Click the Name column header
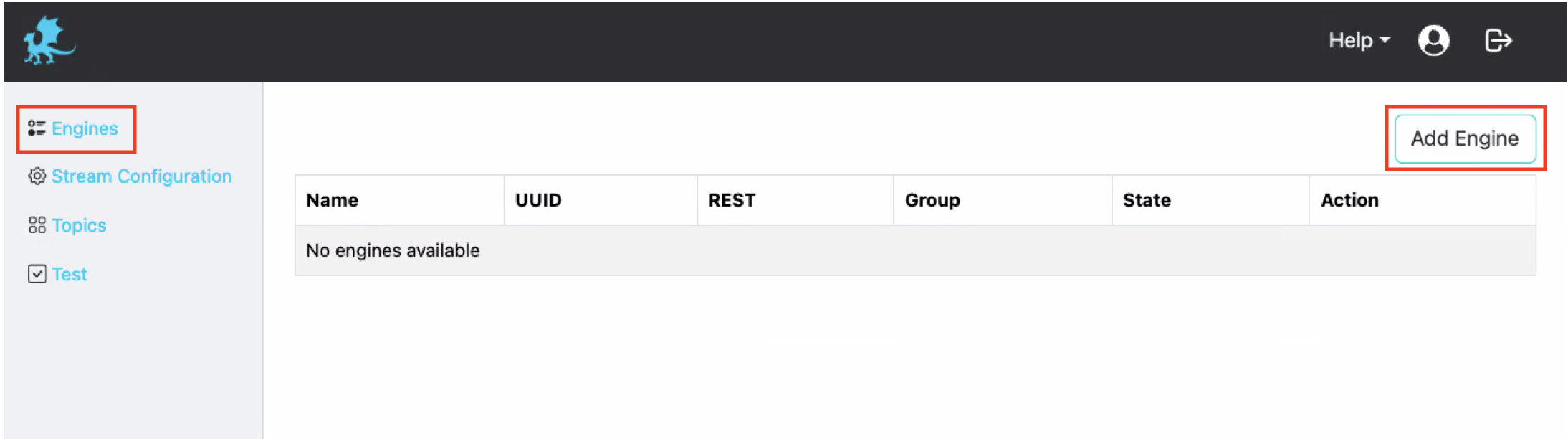 point(332,200)
